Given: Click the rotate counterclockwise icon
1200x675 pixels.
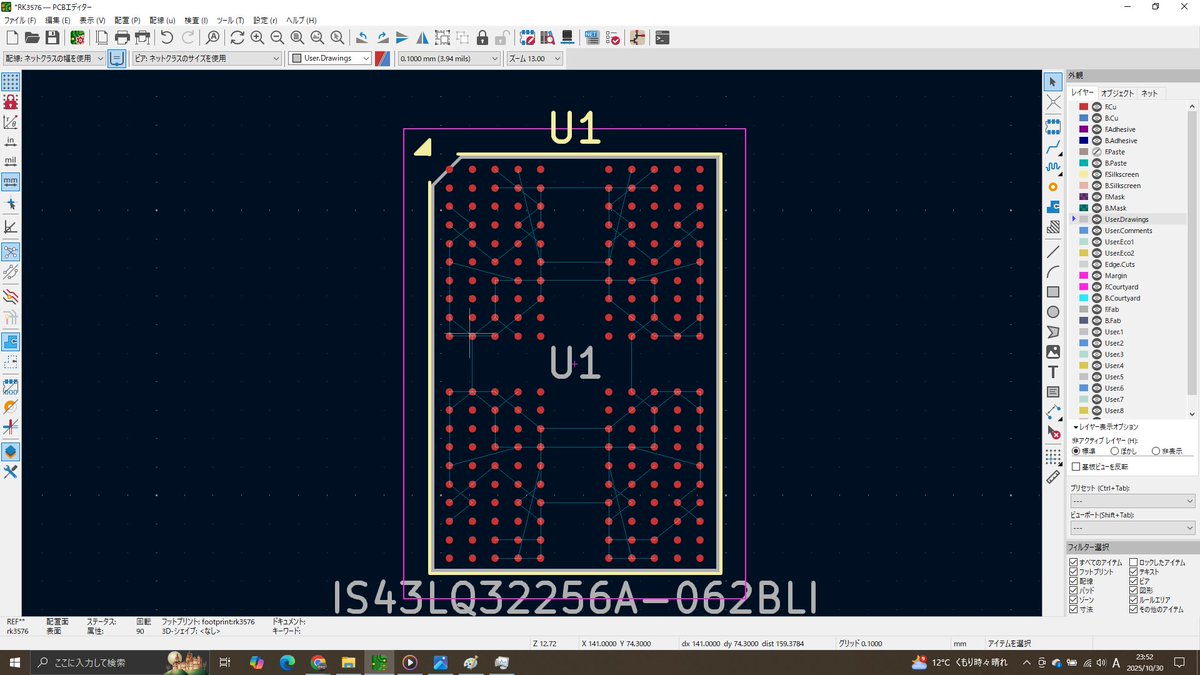Looking at the screenshot, I should [x=362, y=37].
